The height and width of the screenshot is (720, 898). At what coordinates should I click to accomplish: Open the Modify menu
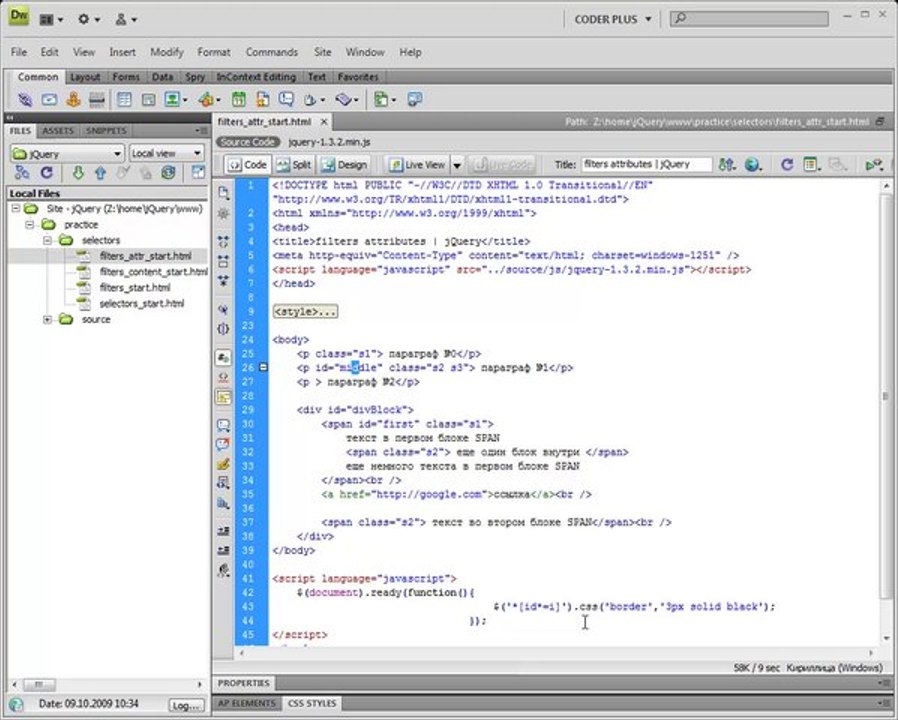[167, 52]
